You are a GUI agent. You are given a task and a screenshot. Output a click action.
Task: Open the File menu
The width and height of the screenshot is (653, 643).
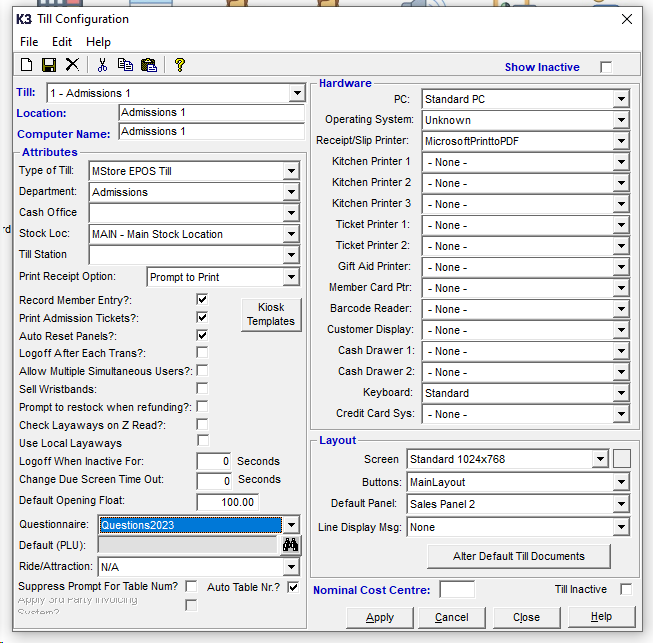29,42
